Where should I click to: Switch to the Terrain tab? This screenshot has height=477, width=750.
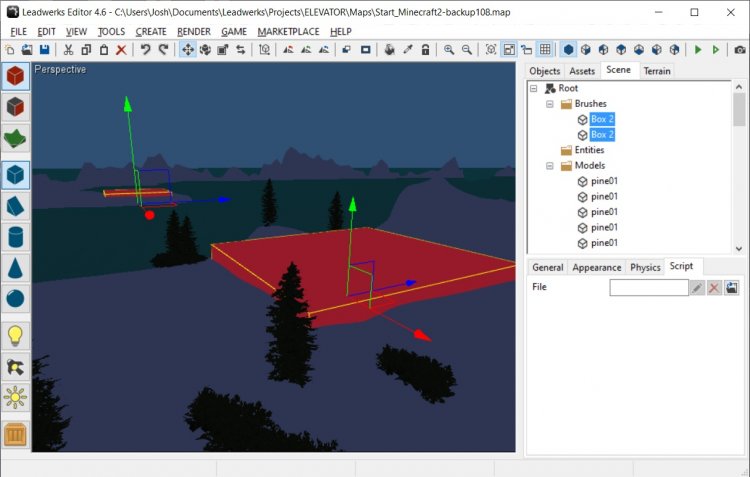[656, 71]
